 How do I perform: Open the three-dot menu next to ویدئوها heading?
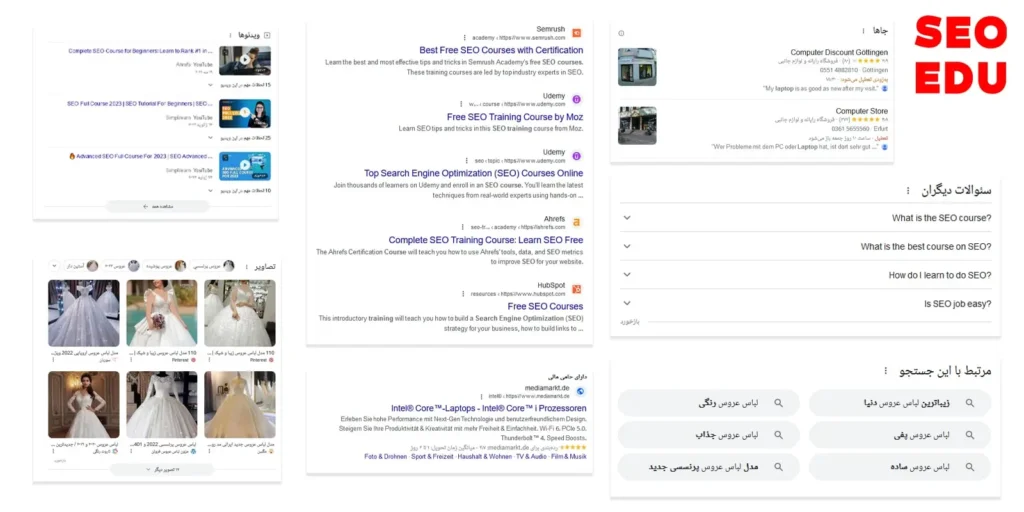tap(231, 35)
